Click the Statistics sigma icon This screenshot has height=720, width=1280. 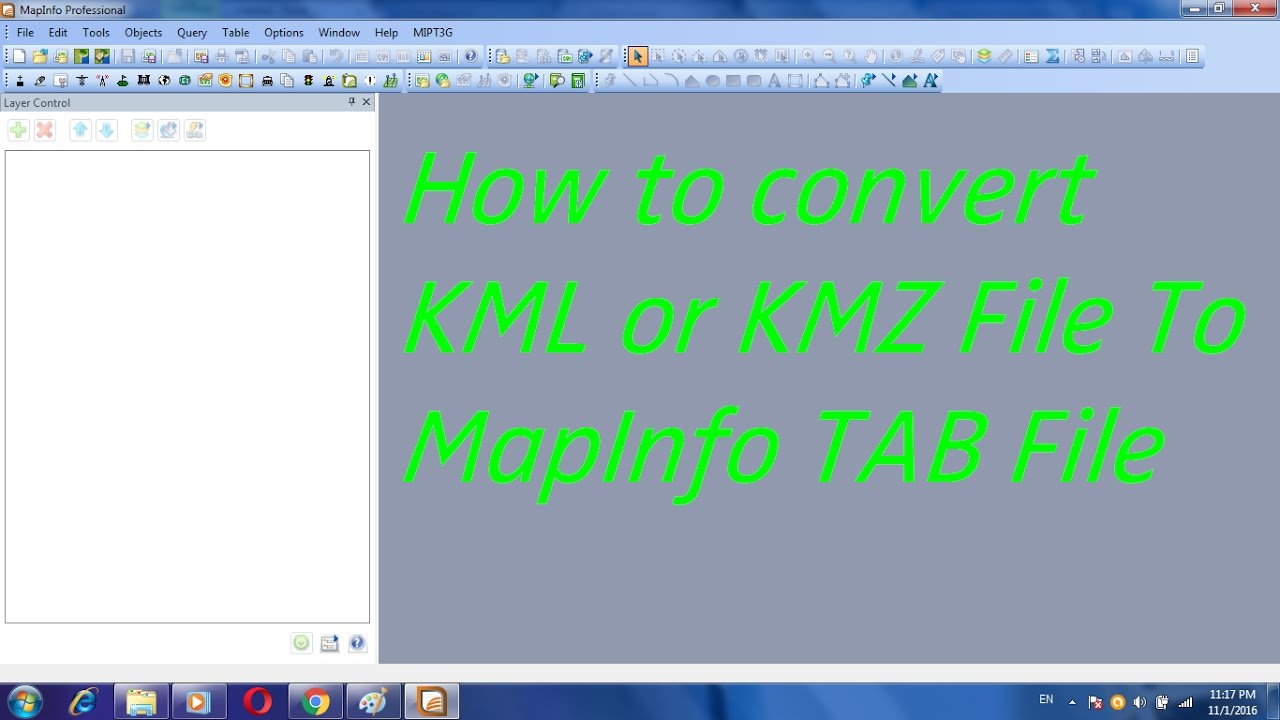1051,56
